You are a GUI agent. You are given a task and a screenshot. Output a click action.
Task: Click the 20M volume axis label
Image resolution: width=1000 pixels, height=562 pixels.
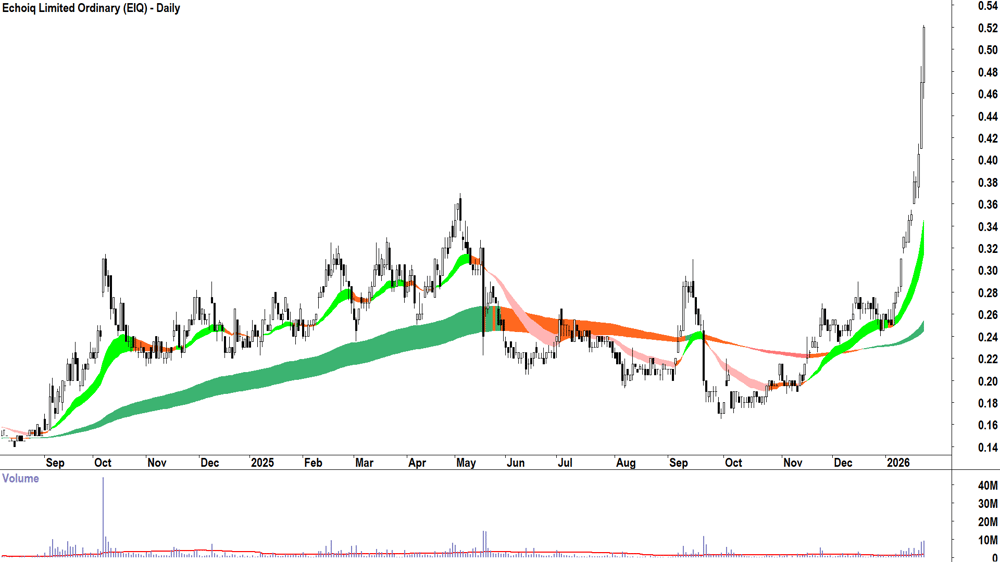point(987,522)
